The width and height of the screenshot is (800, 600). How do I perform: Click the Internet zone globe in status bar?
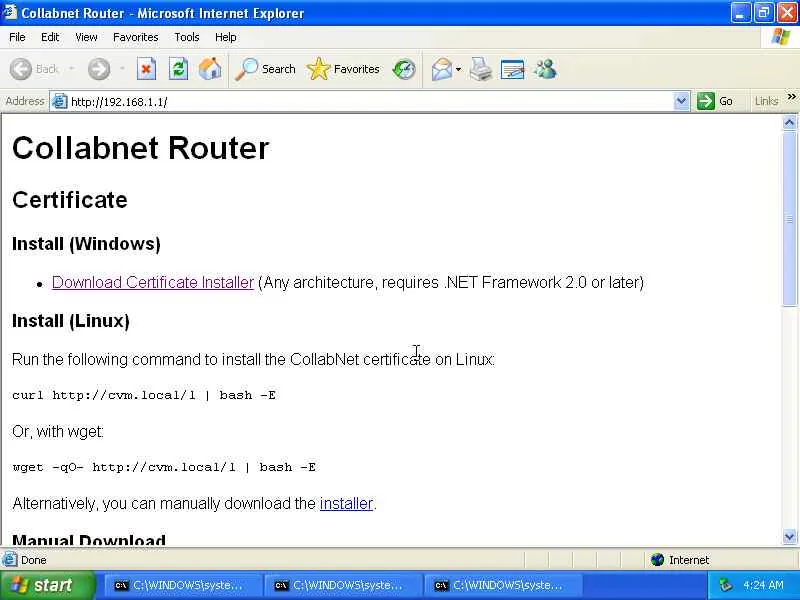[657, 560]
